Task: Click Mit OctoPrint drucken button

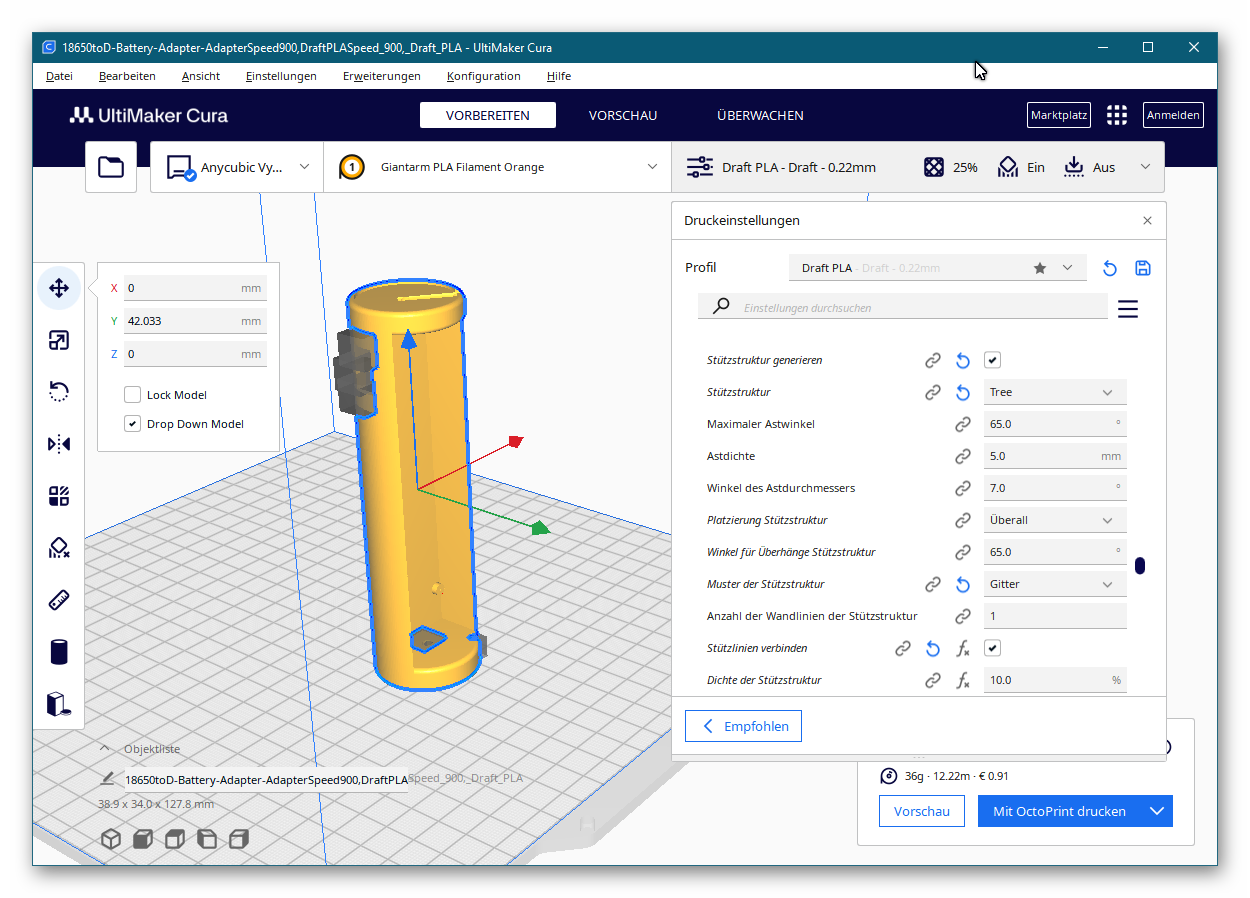Action: (1059, 811)
